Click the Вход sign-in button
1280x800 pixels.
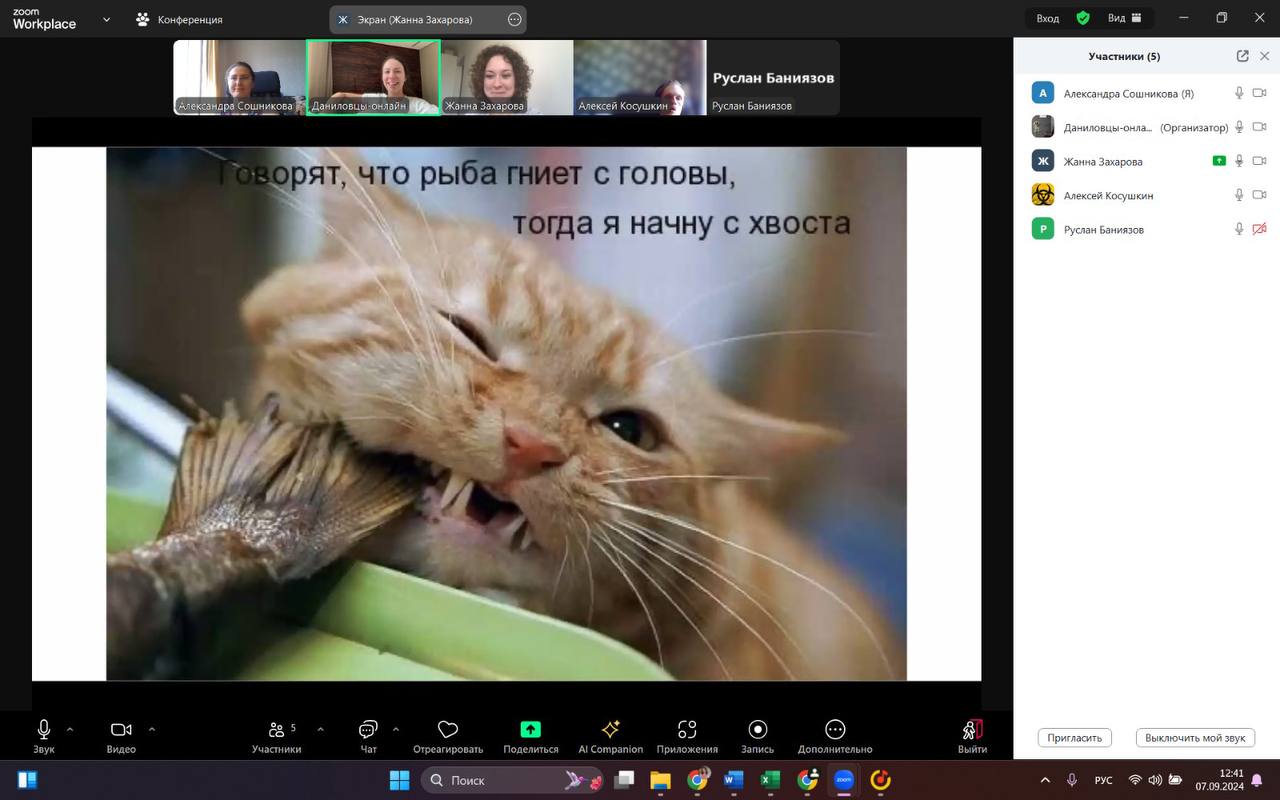pyautogui.click(x=1047, y=18)
